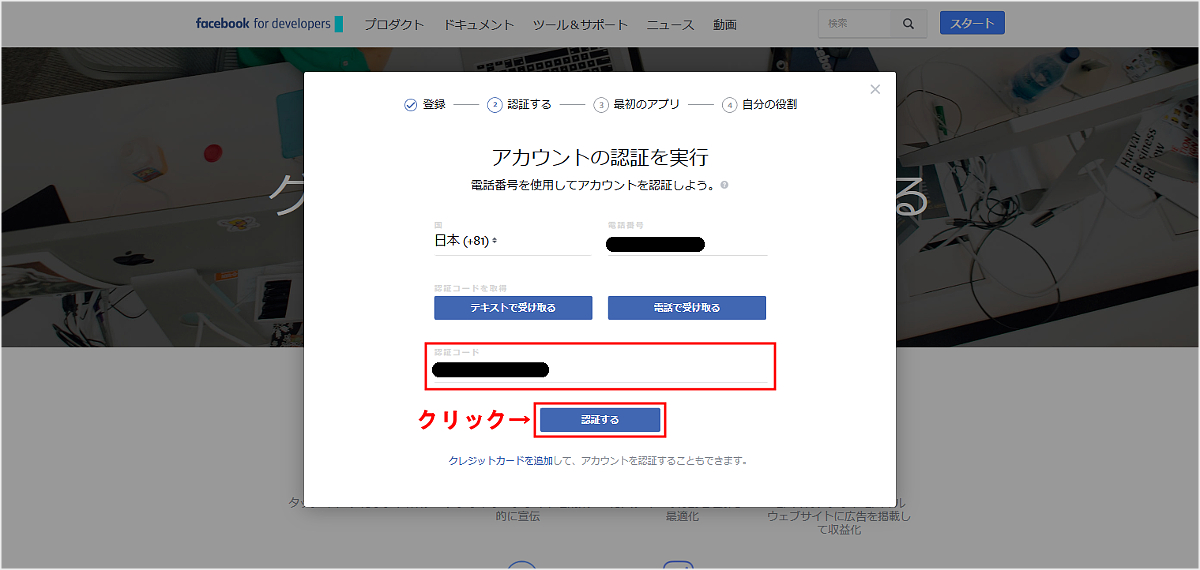
Task: Click the completed 登録 step checkmark
Action: click(410, 105)
